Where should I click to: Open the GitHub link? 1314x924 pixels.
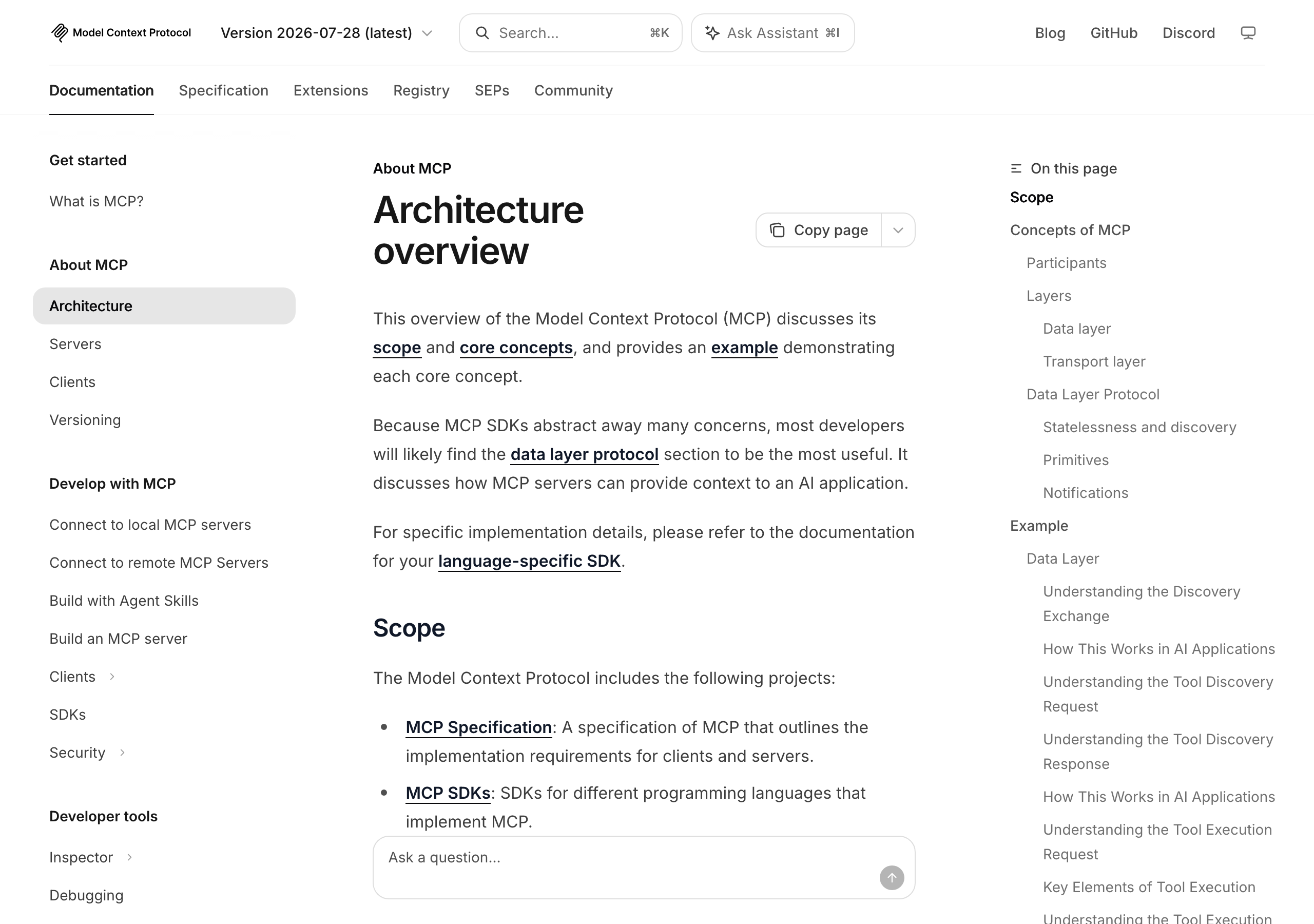1114,33
